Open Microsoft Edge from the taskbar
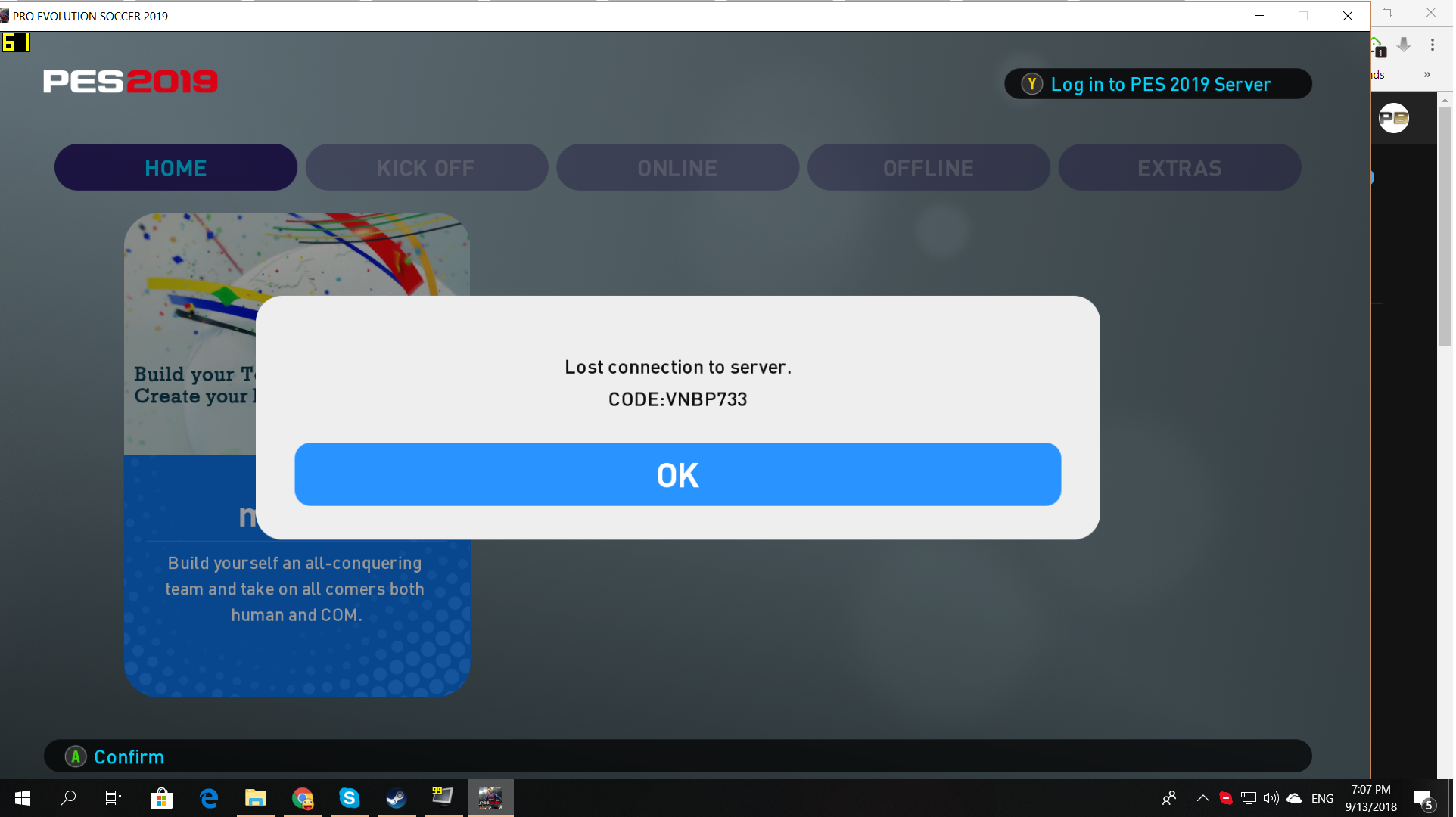This screenshot has height=817, width=1456. [x=208, y=798]
